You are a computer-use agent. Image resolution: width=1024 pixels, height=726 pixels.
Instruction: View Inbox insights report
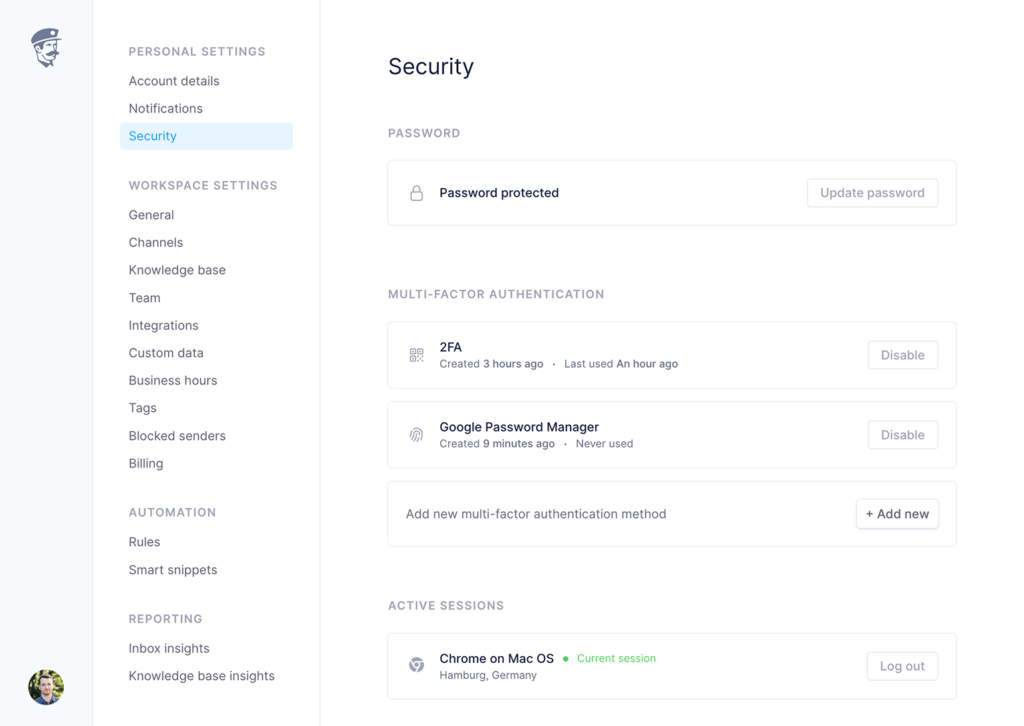(169, 648)
